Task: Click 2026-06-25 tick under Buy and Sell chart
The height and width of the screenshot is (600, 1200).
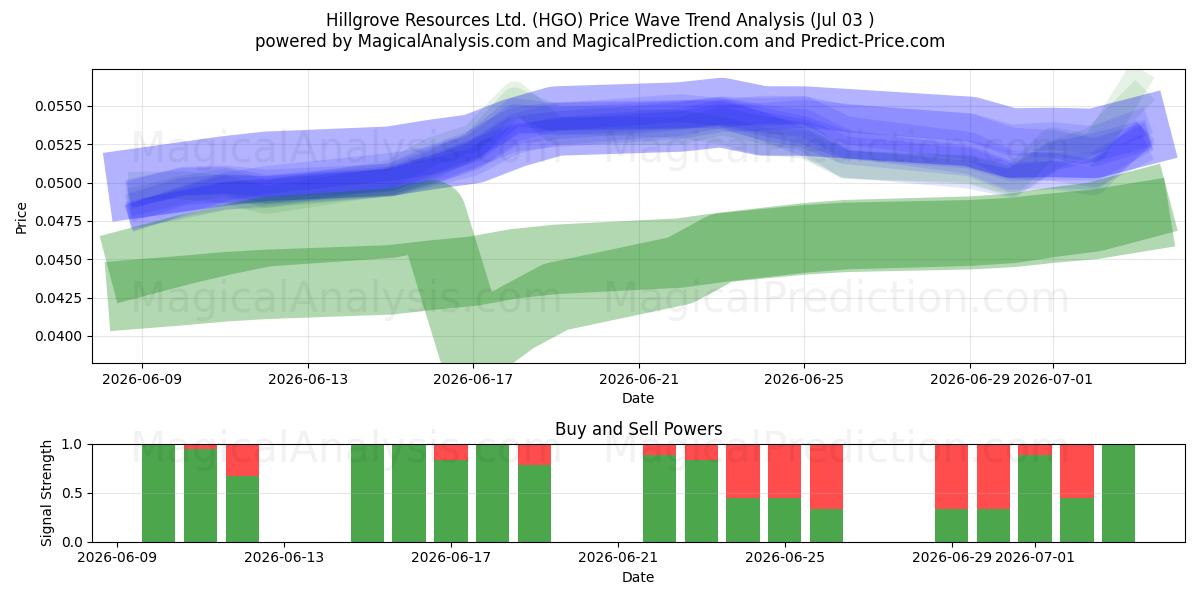Action: point(785,559)
